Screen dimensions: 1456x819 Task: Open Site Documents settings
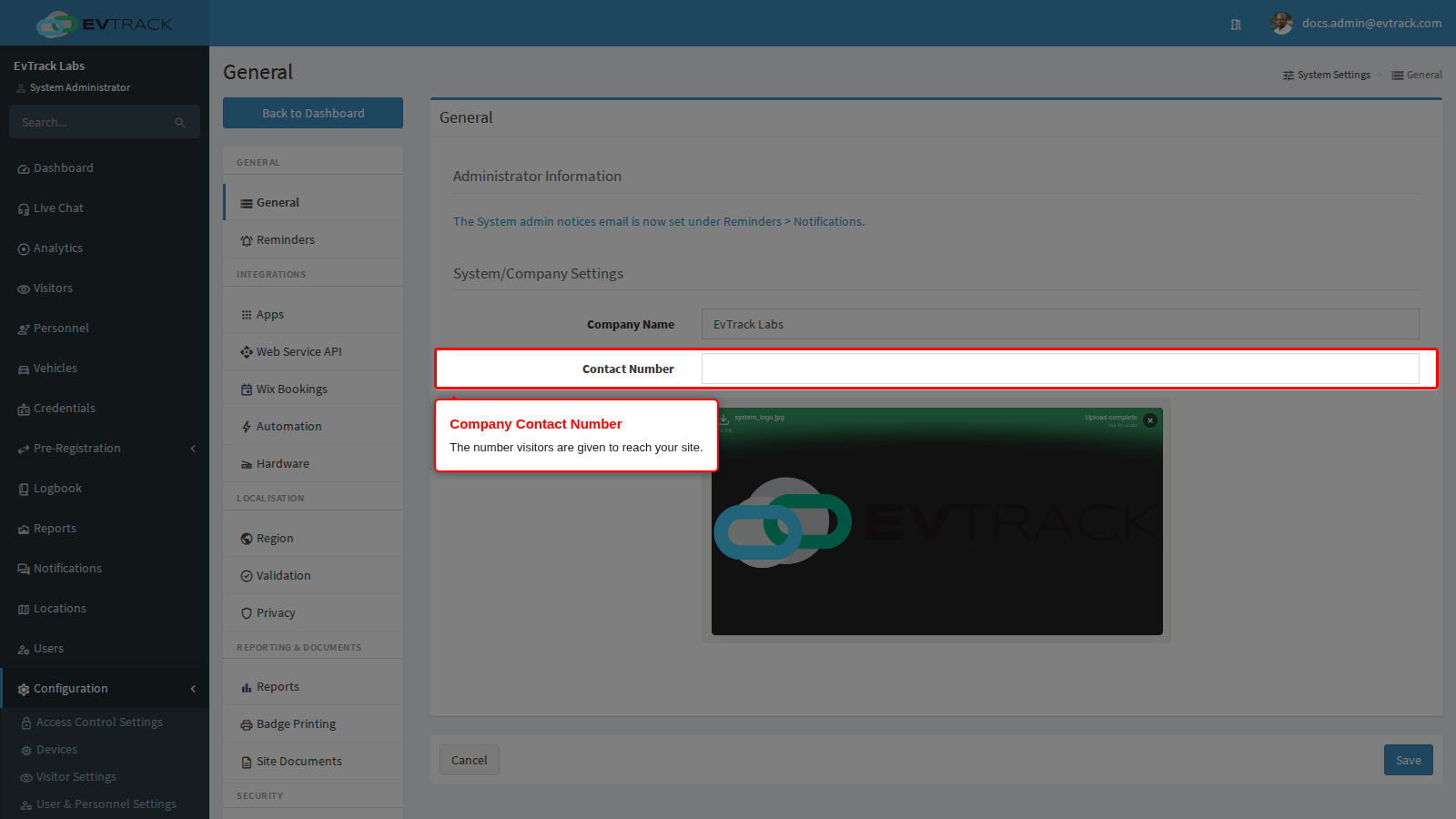[x=313, y=762]
